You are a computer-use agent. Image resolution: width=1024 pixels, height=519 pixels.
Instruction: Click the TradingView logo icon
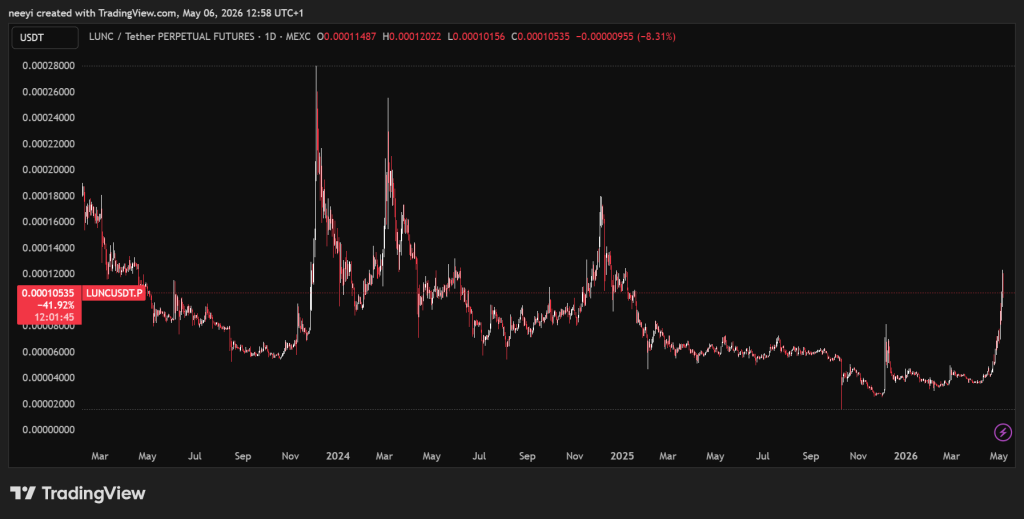pos(23,494)
